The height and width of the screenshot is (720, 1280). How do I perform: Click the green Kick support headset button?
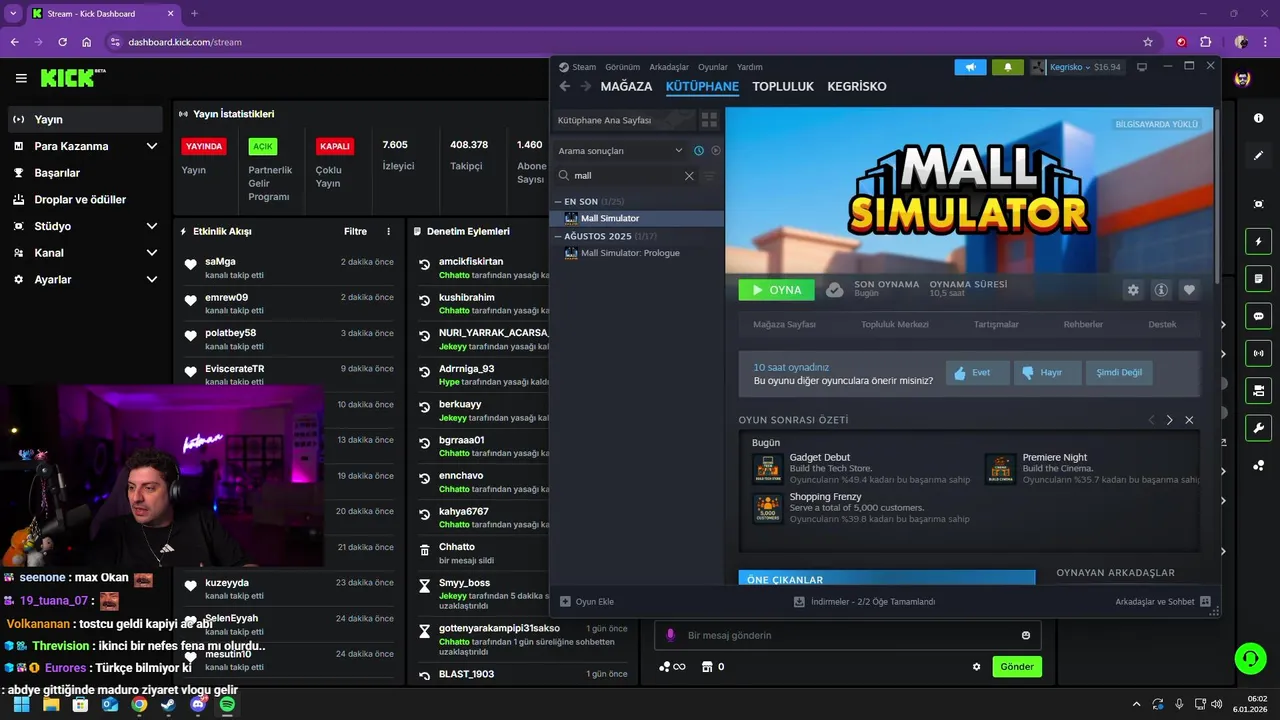[1250, 658]
